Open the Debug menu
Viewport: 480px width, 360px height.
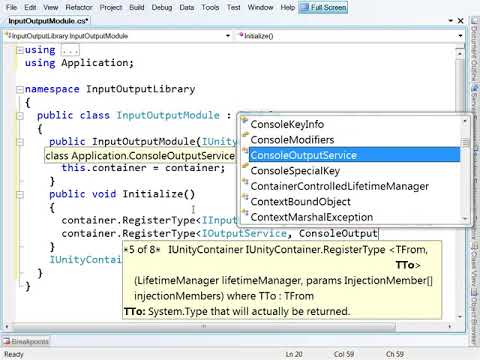point(162,7)
